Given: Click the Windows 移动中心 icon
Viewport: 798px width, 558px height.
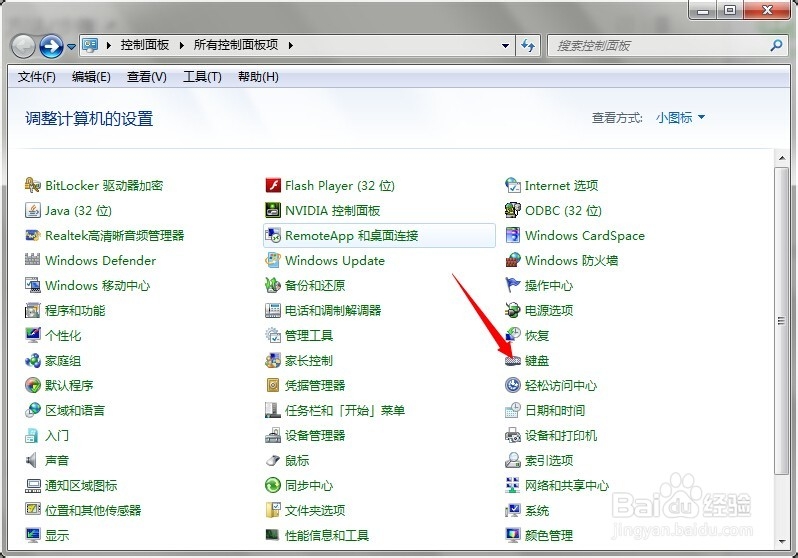Looking at the screenshot, I should pyautogui.click(x=33, y=285).
